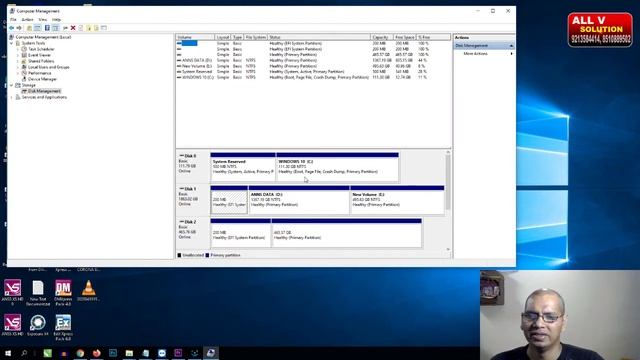Open Firefox from the taskbar
Screen dimensions: 640x360
click(97, 353)
